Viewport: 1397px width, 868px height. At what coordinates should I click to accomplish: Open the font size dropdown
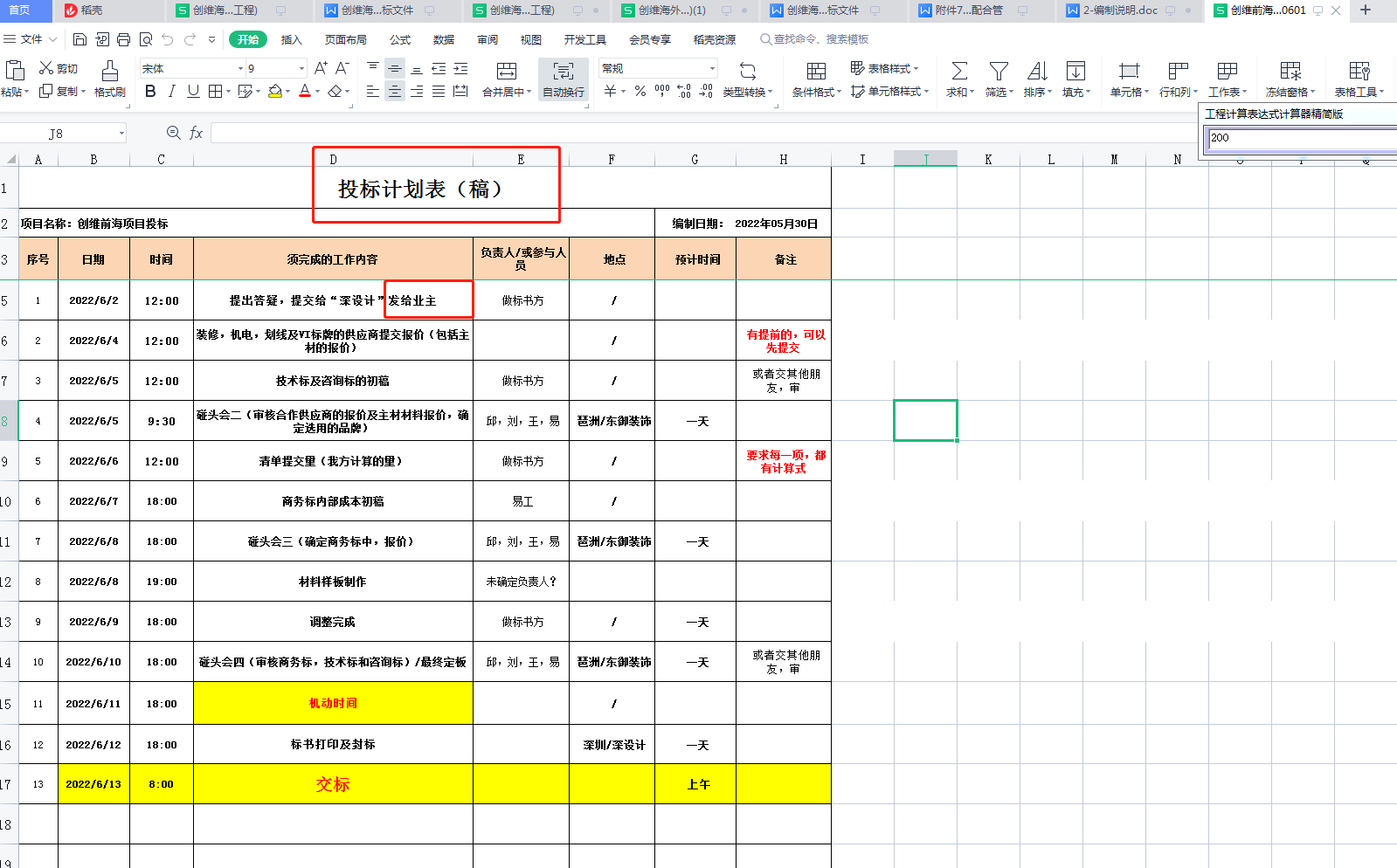(302, 68)
